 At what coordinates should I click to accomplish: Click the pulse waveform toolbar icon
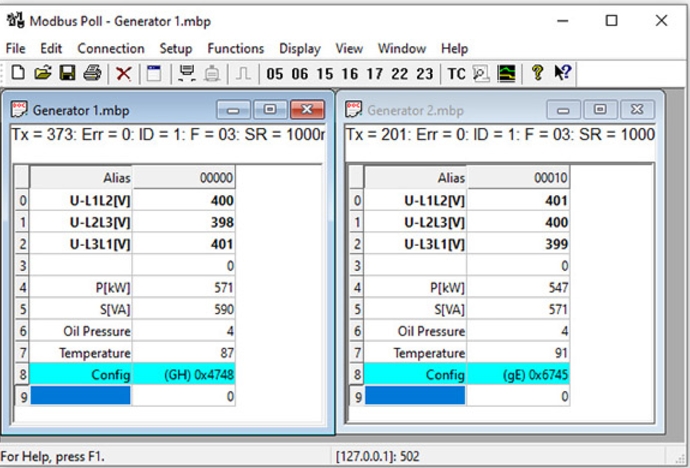tap(243, 73)
